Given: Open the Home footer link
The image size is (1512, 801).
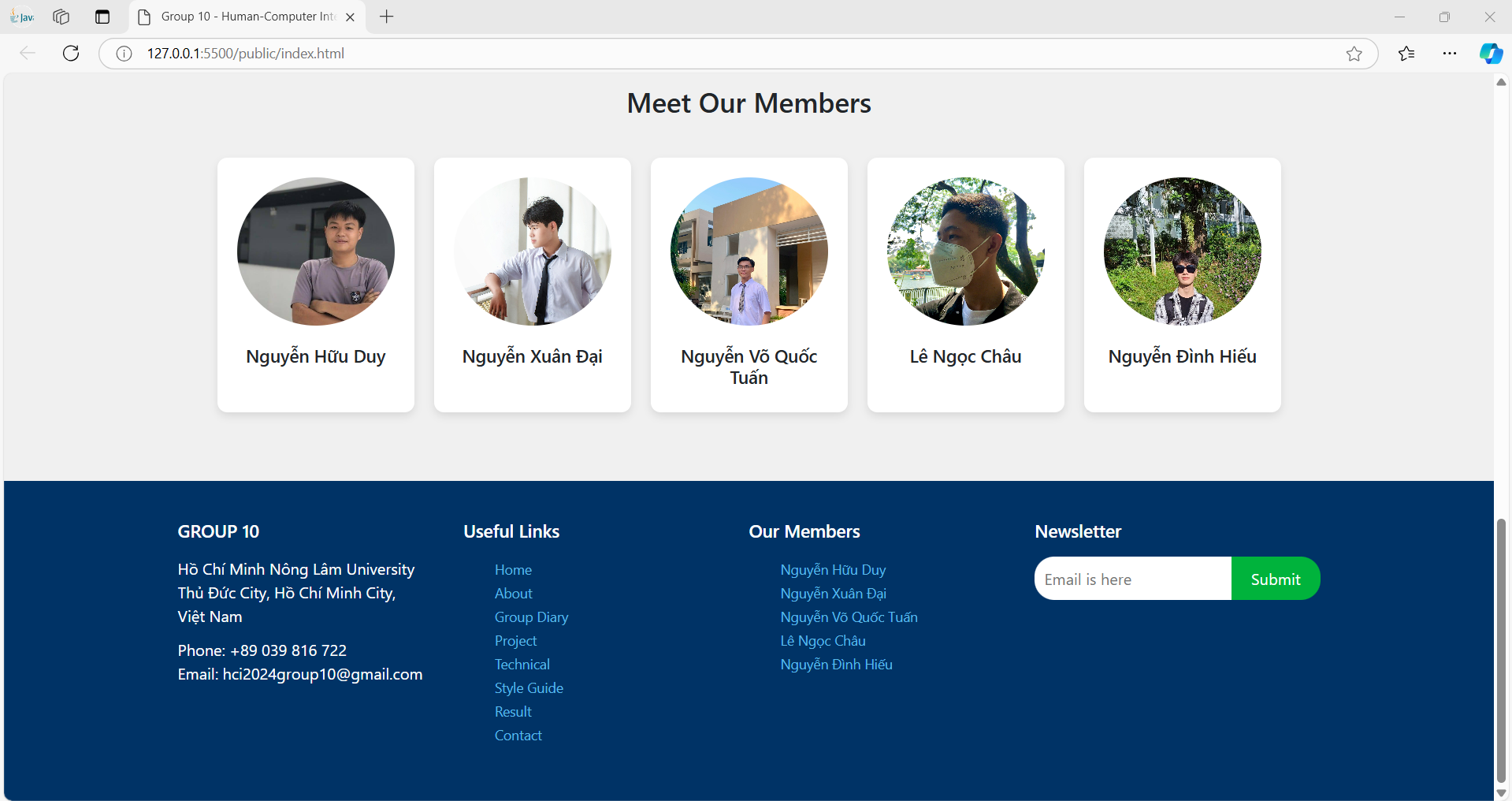Looking at the screenshot, I should [x=513, y=569].
